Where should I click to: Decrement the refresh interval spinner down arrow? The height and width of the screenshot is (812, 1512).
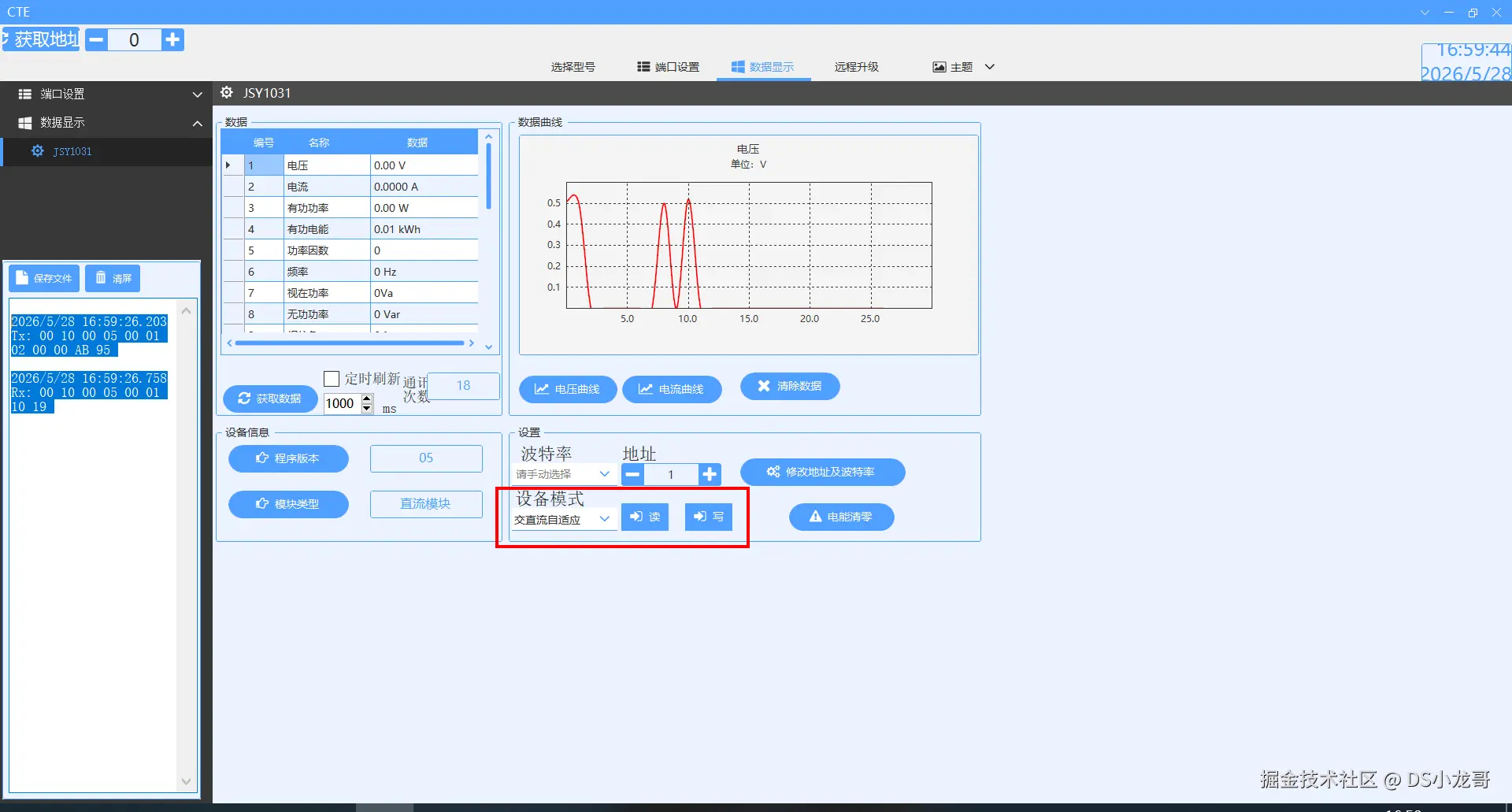click(x=367, y=408)
